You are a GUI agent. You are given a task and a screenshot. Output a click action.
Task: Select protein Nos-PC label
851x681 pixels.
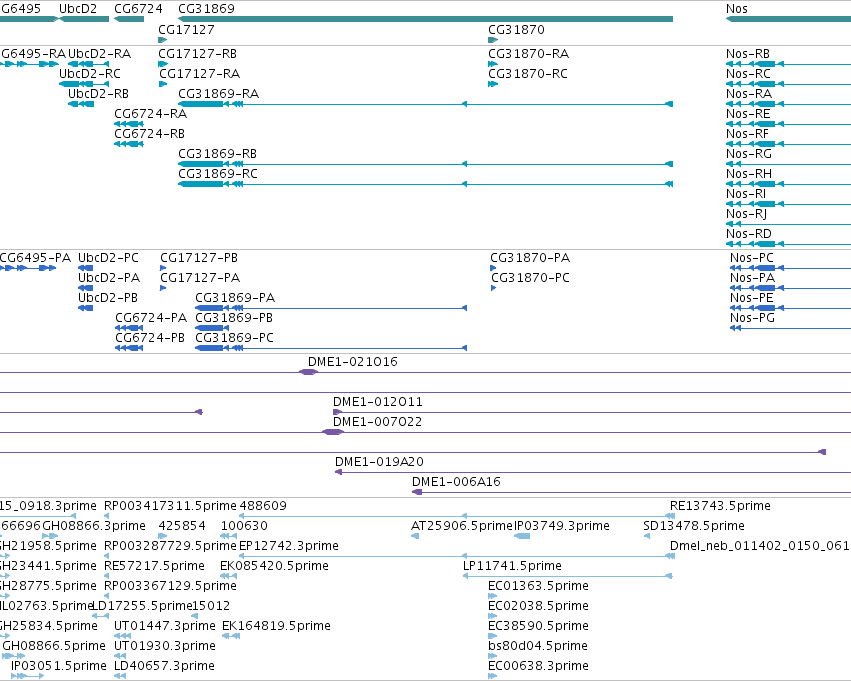(752, 258)
